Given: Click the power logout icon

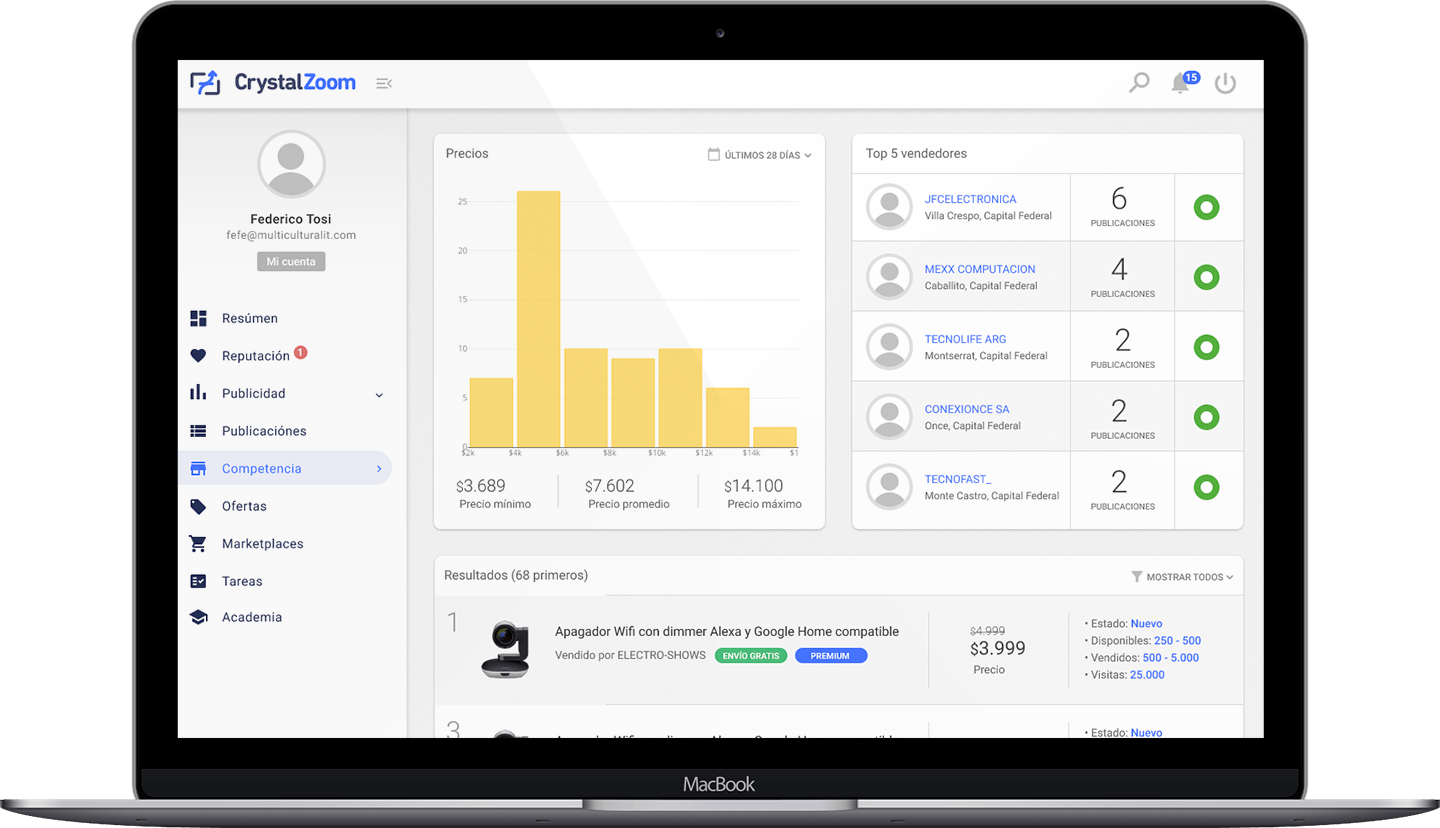Looking at the screenshot, I should [1225, 84].
